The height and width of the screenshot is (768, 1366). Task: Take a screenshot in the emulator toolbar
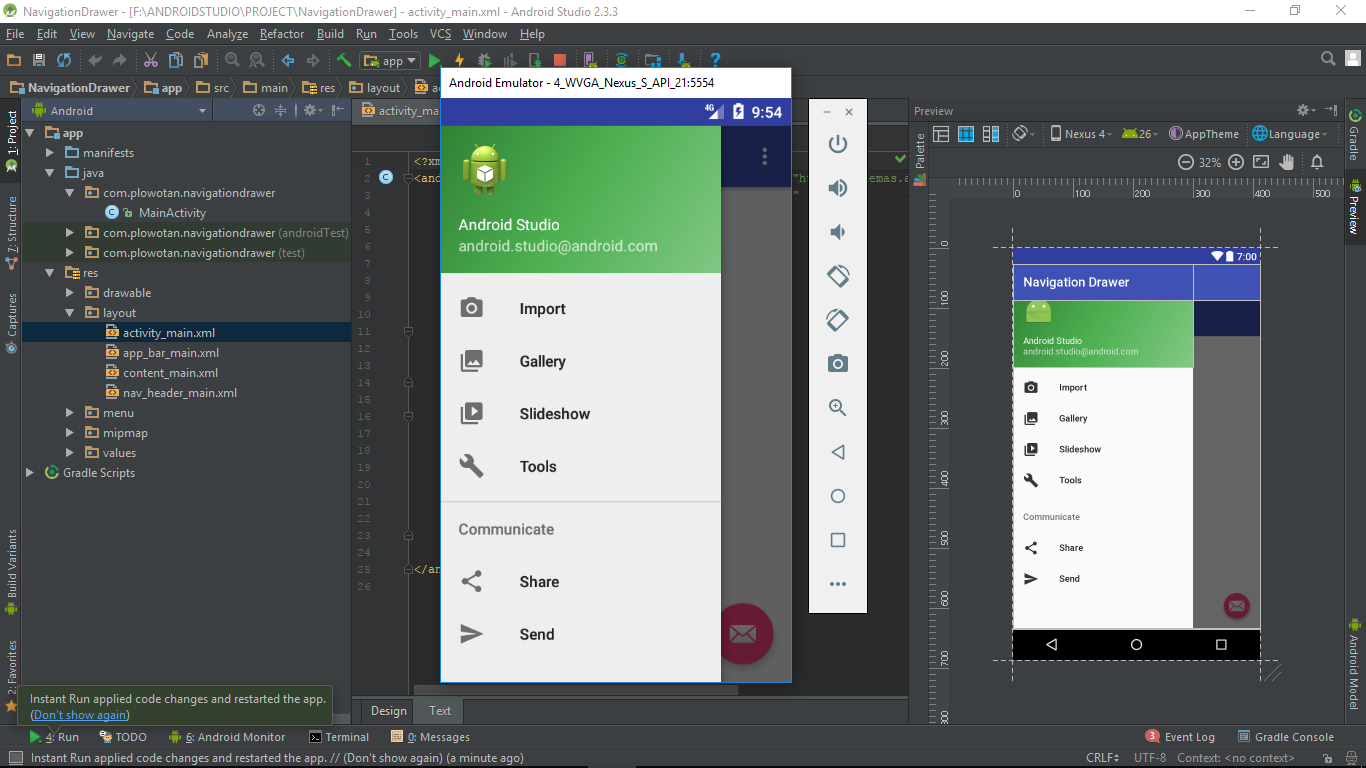[x=838, y=363]
